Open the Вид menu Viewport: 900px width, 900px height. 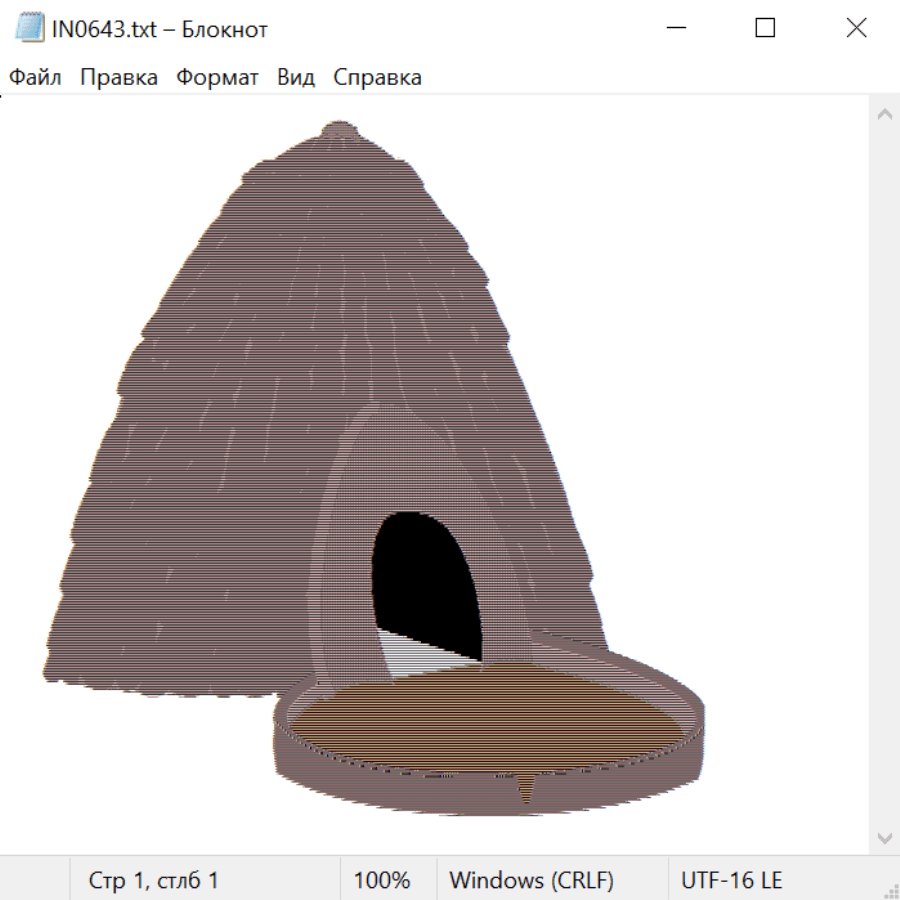click(295, 78)
